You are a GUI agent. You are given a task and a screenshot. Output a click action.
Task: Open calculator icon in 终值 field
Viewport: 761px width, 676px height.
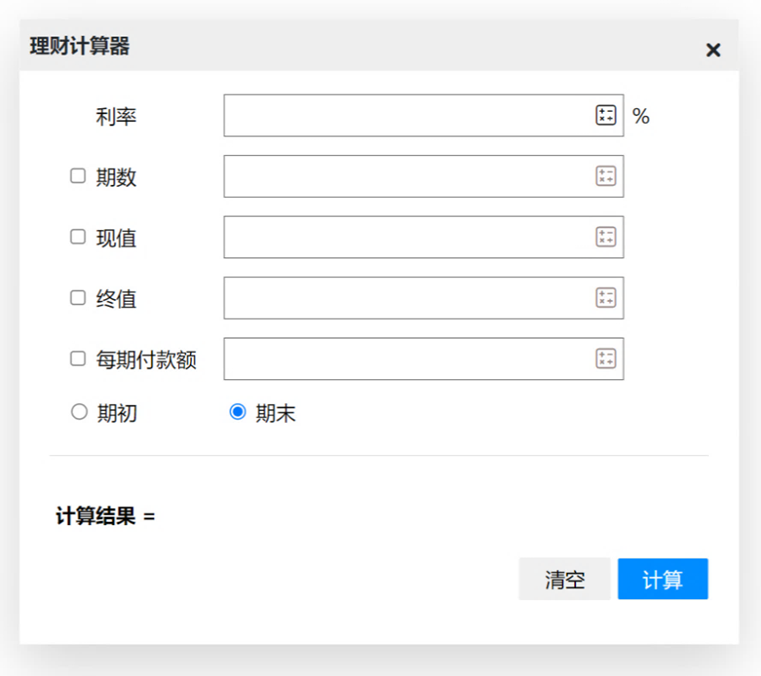point(606,297)
